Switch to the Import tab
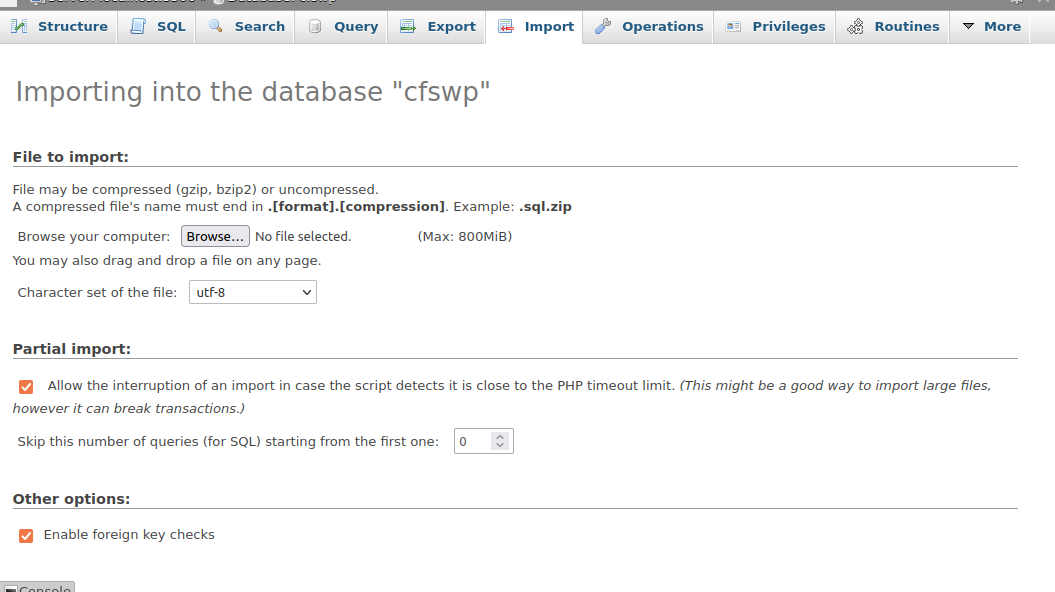 535,26
